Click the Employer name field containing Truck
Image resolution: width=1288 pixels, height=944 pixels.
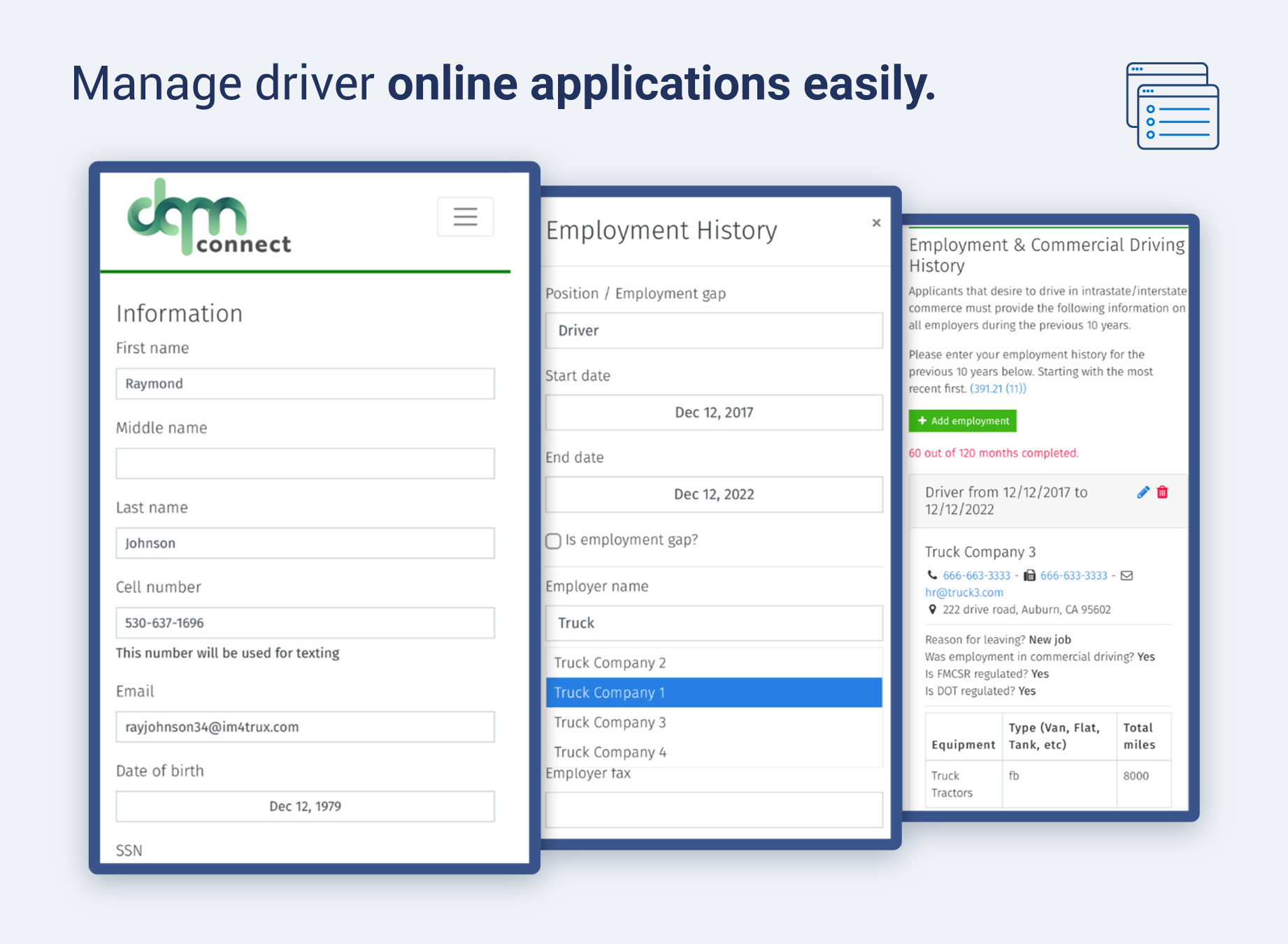pyautogui.click(x=714, y=623)
